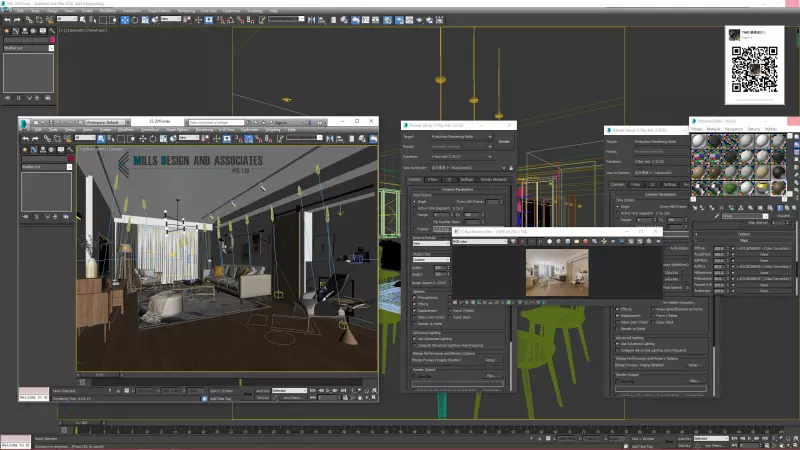Open the Modify tab in the top-left command panel
Viewport: 800px width, 450px height.
point(15,31)
